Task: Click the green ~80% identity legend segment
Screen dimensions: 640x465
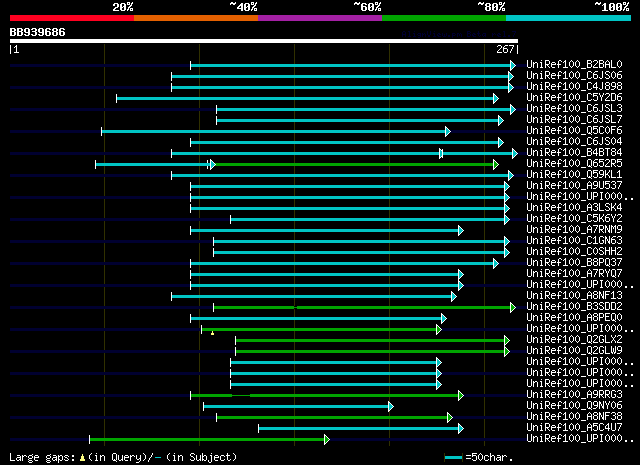Action: (444, 18)
